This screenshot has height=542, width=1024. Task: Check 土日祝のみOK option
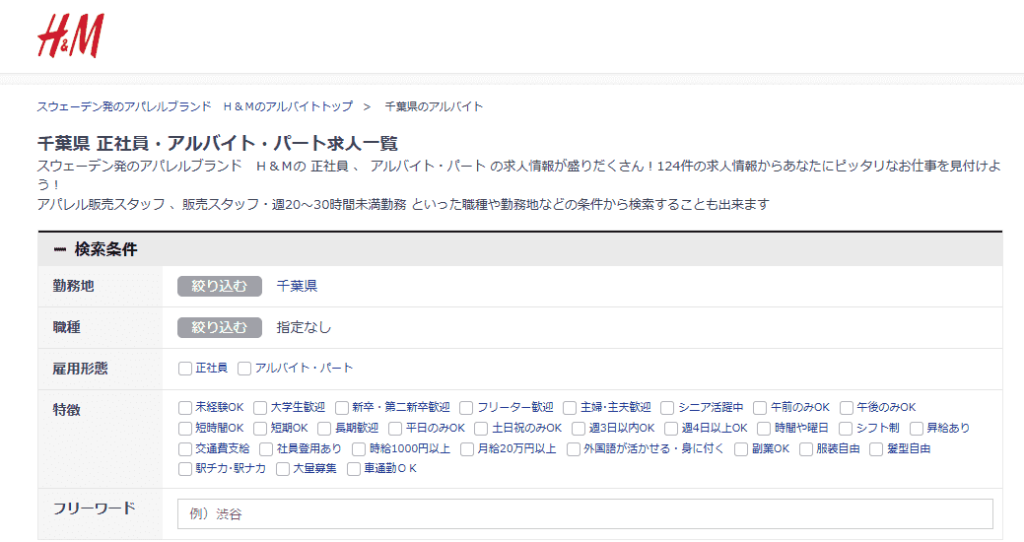pos(481,428)
